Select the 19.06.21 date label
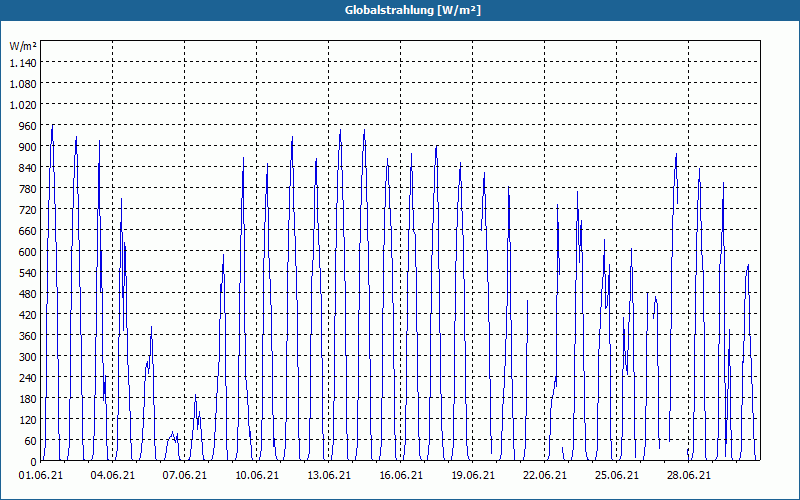The image size is (800, 500). [472, 475]
